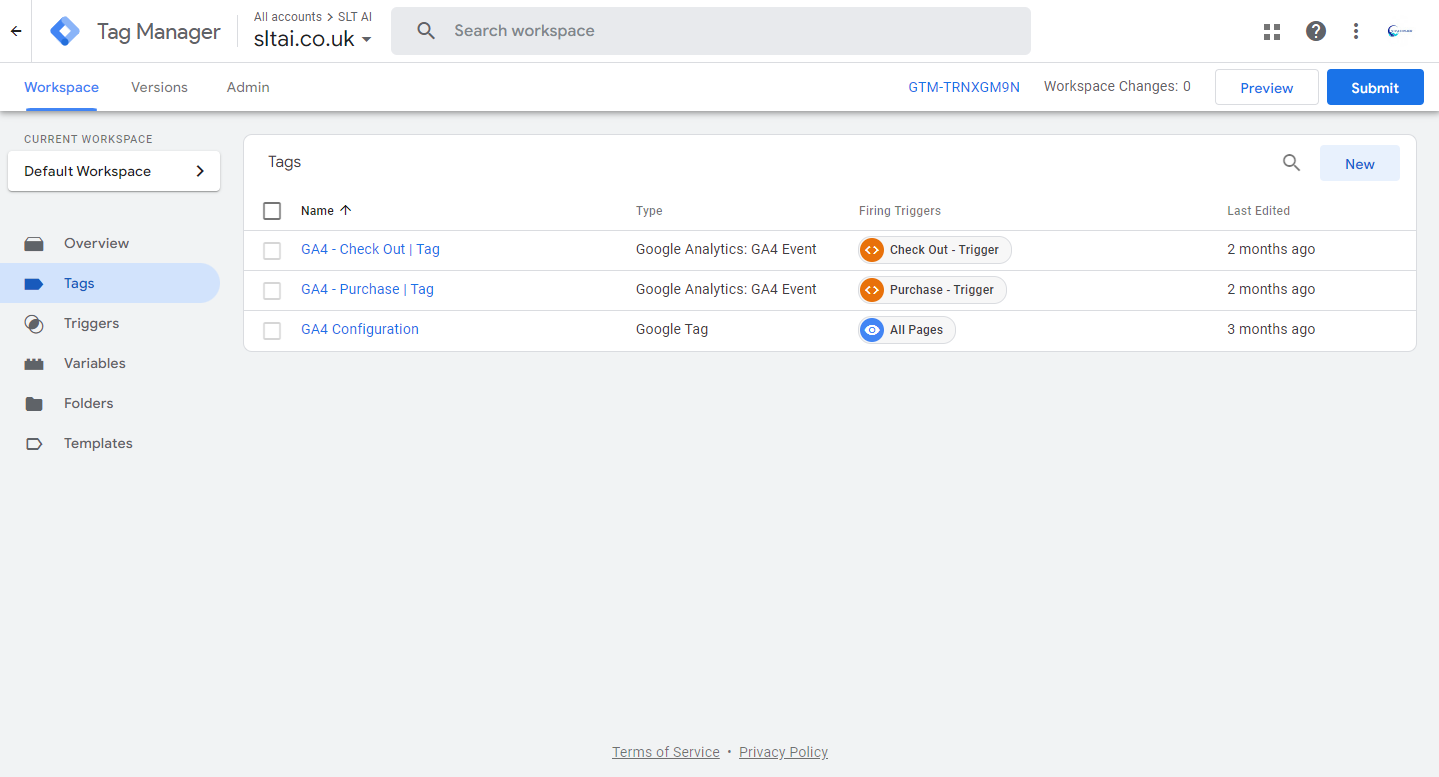Viewport: 1439px width, 777px height.
Task: Click the All Pages eye icon
Action: coord(872,330)
